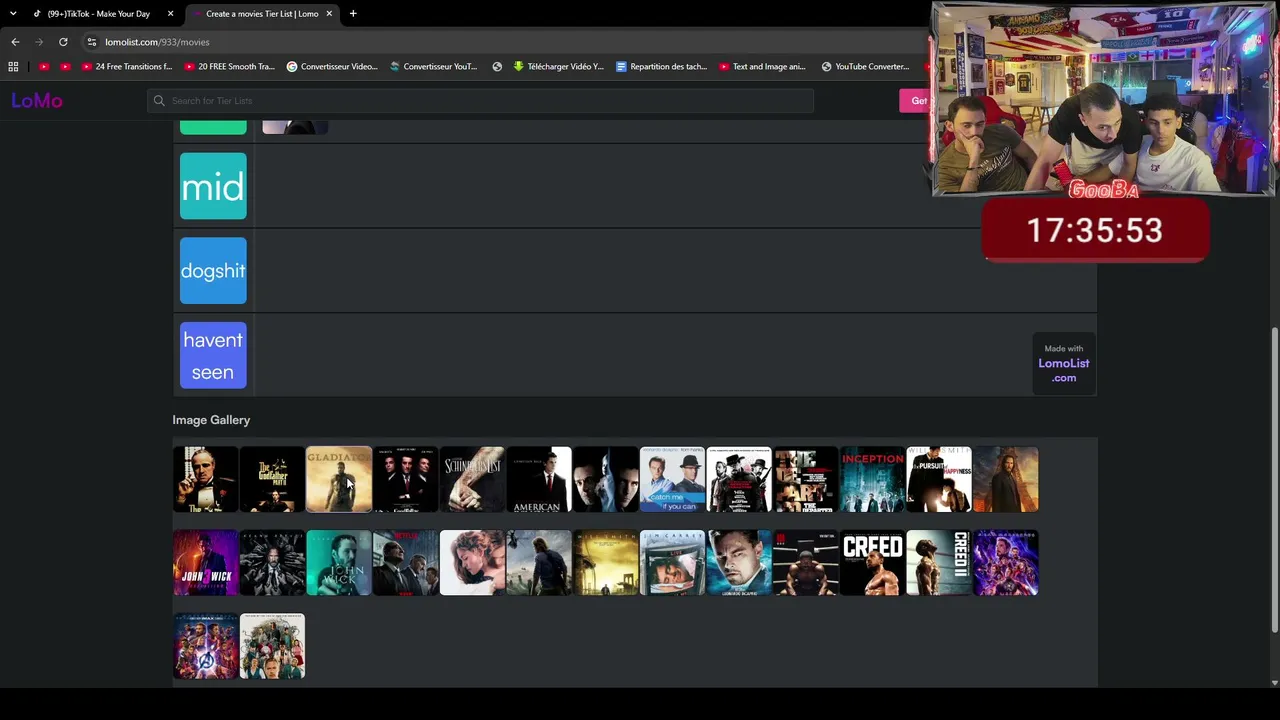Select the havent seen tier label

(x=213, y=355)
